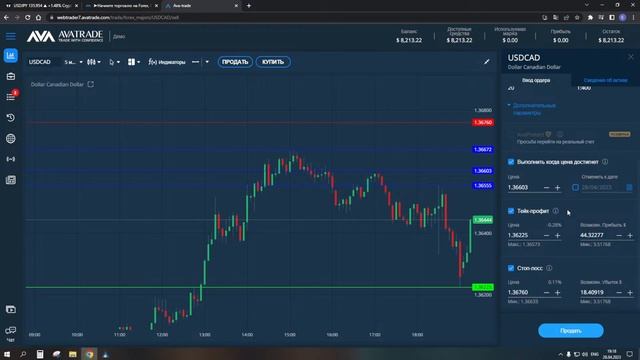This screenshot has width=640, height=360.
Task: Open Calculator from the taskbar
Action: (40, 354)
